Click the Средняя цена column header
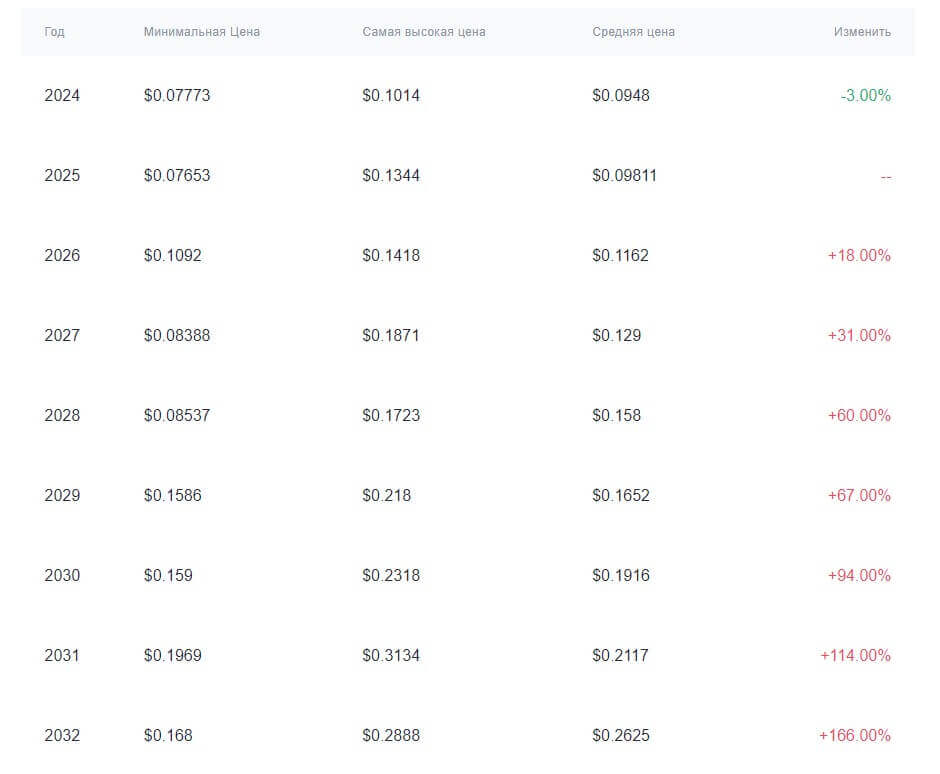Viewport: 940px width, 774px height. click(x=633, y=32)
